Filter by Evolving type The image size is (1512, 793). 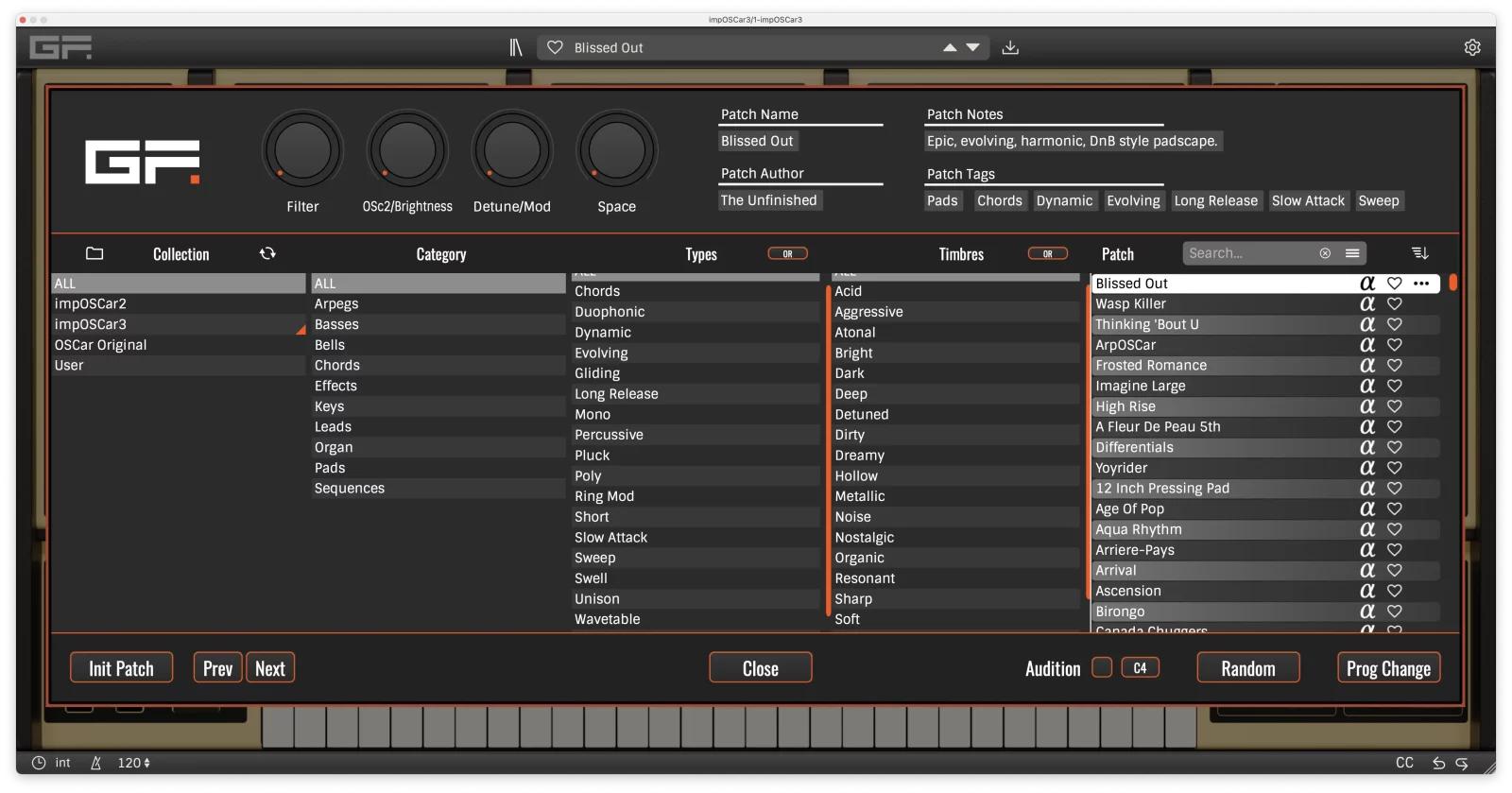click(696, 353)
